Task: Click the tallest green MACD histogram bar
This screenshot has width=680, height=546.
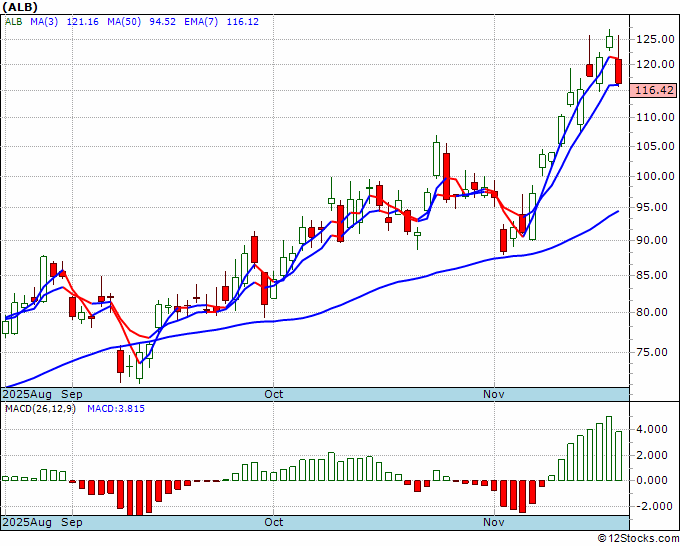Action: pos(609,448)
